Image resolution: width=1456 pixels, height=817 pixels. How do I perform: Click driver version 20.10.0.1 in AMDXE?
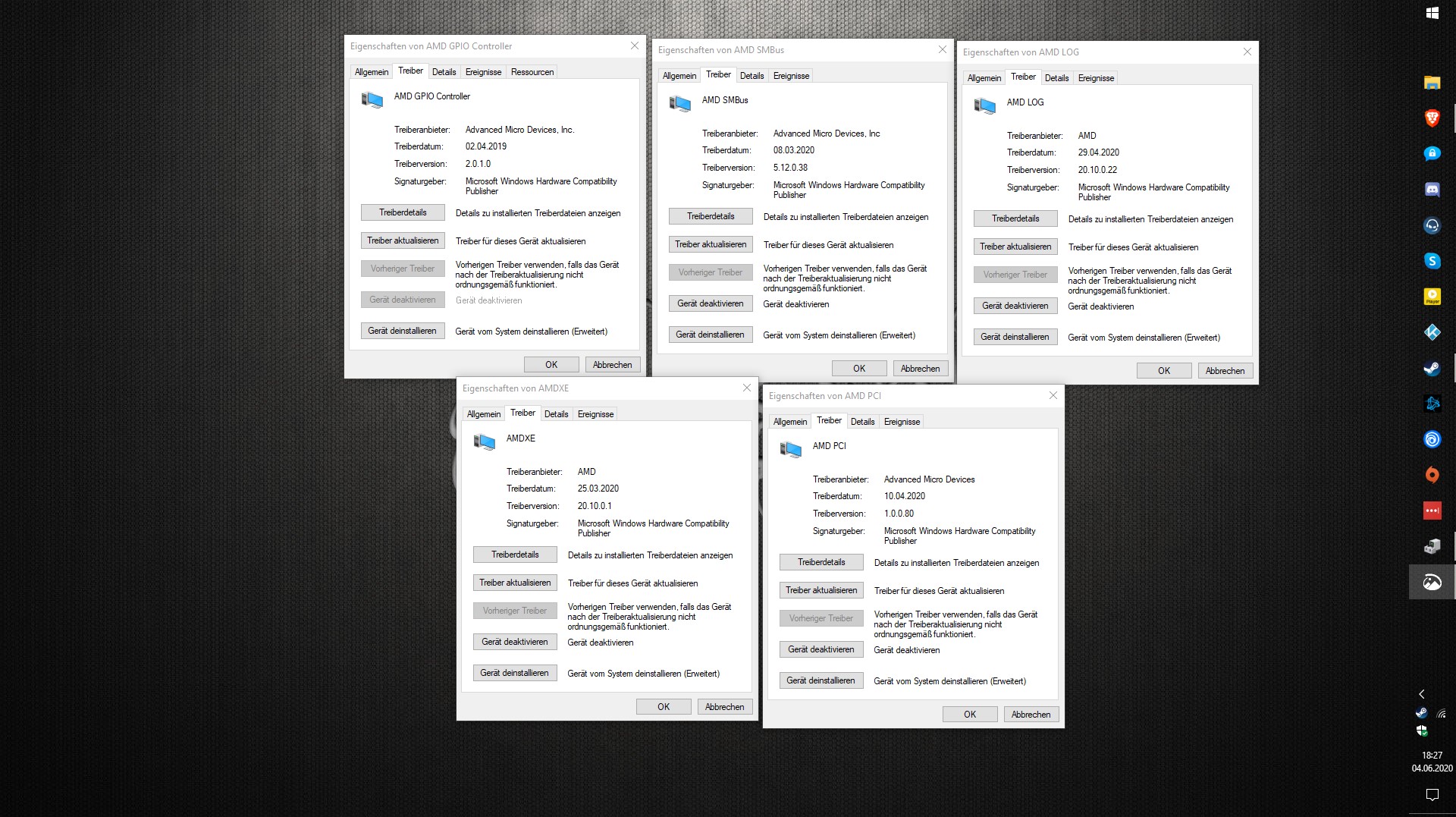pyautogui.click(x=595, y=506)
